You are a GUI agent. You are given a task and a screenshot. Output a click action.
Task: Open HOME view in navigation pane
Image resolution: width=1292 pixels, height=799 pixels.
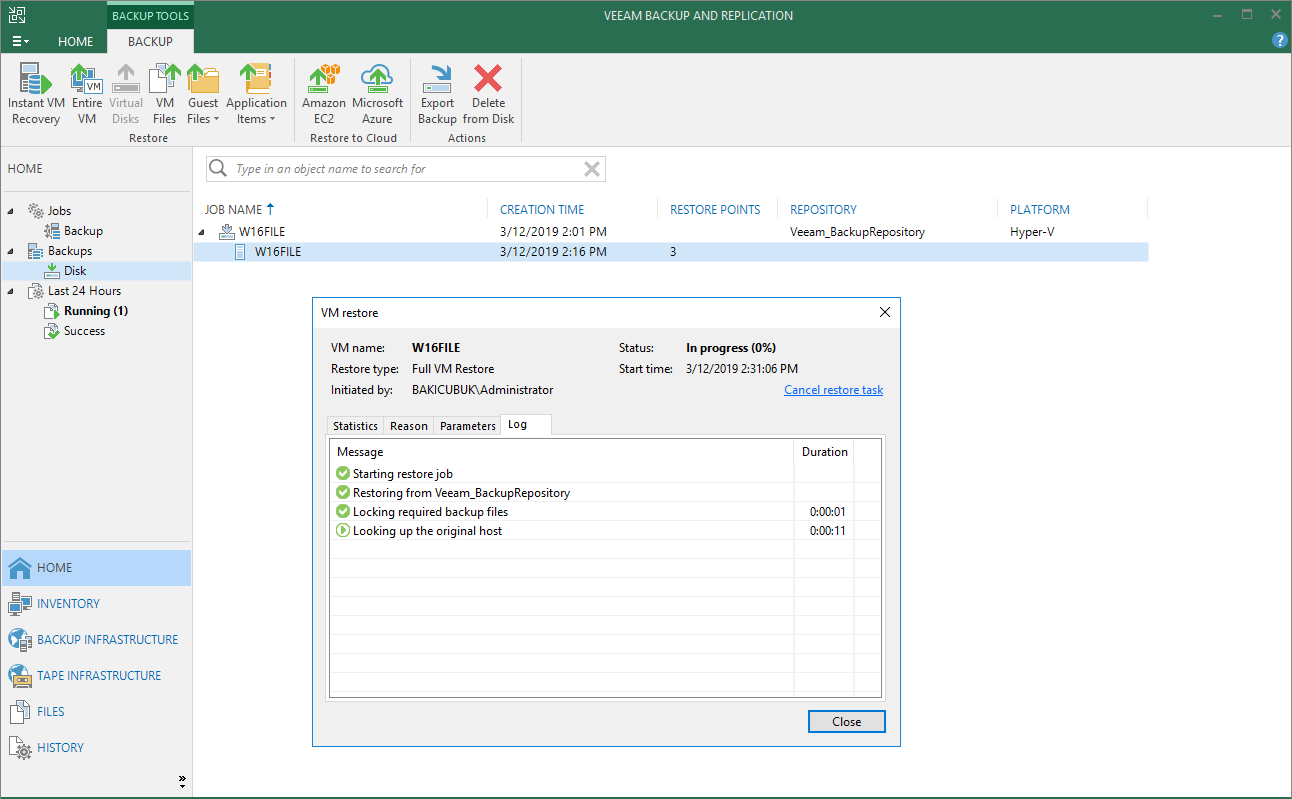click(96, 567)
